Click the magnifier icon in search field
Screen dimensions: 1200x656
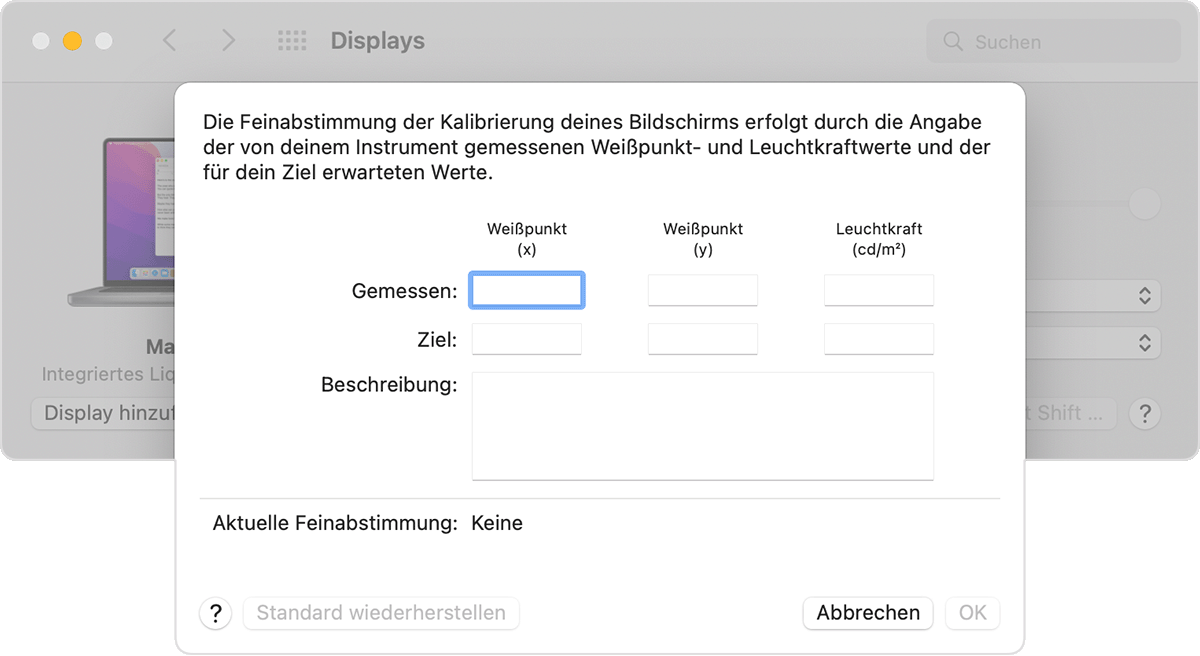click(x=954, y=42)
